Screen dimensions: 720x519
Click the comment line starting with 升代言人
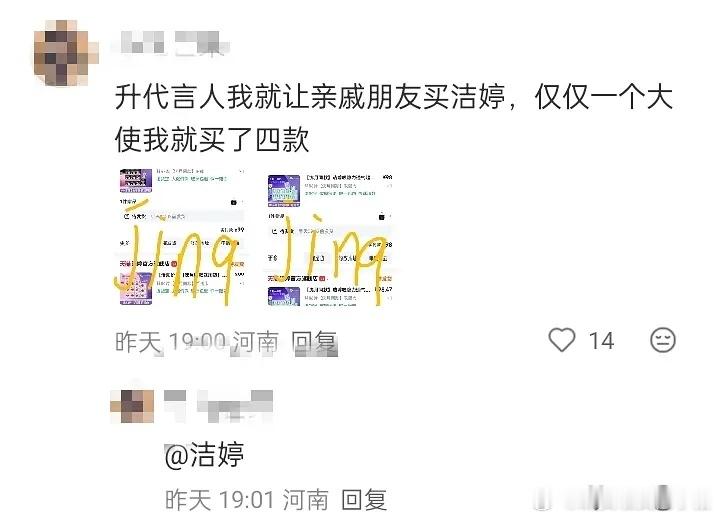394,97
